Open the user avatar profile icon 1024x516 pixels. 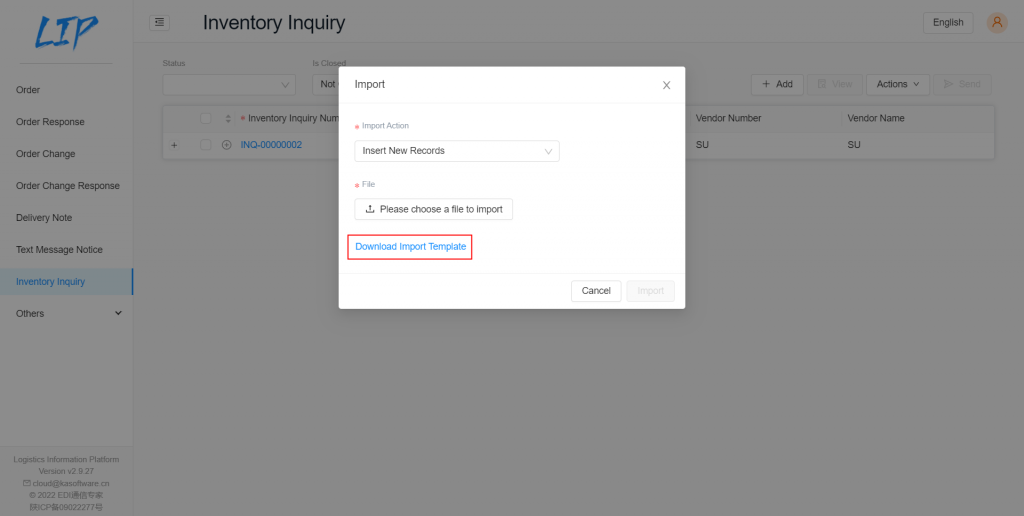[x=997, y=23]
